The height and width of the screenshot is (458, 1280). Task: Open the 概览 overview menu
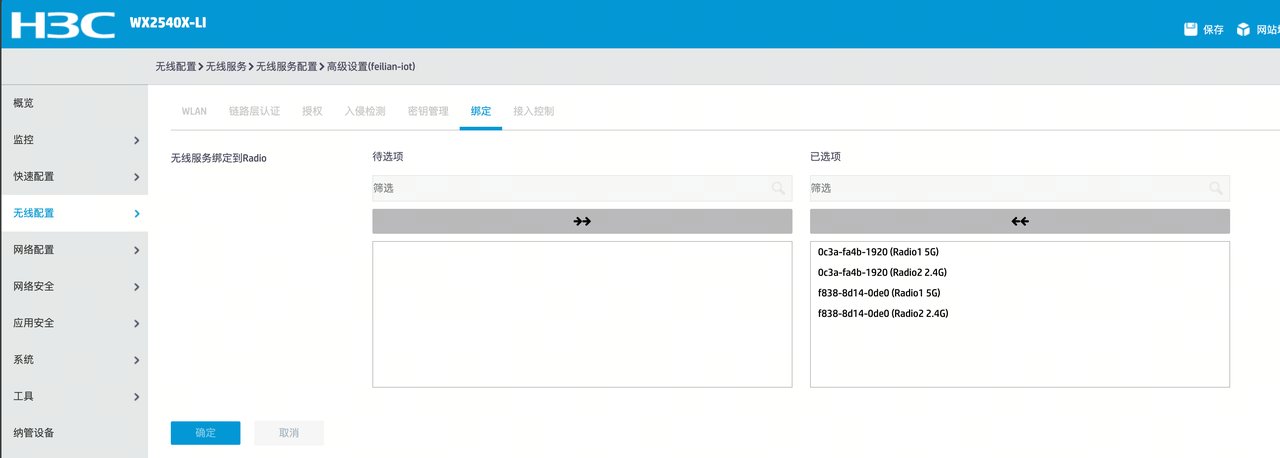click(x=74, y=103)
